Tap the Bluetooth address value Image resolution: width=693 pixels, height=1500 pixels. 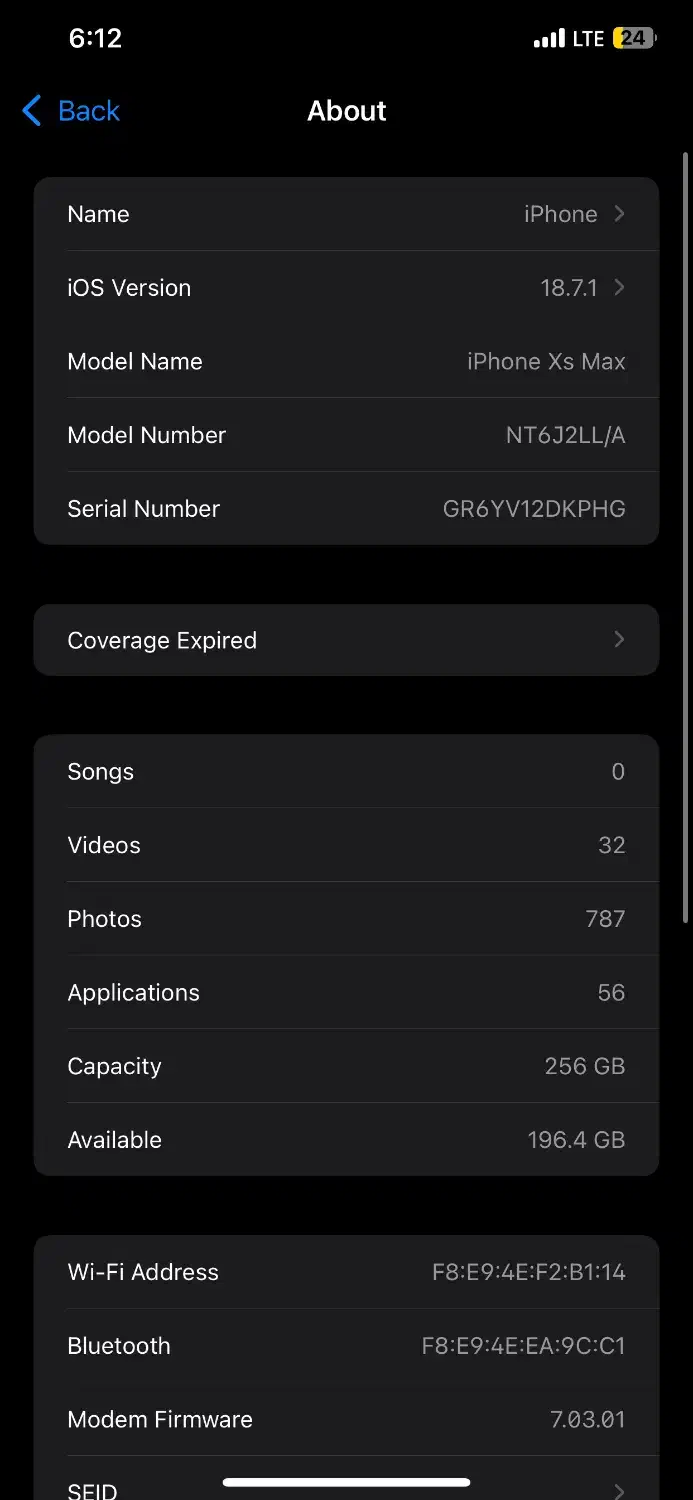pyautogui.click(x=523, y=1346)
